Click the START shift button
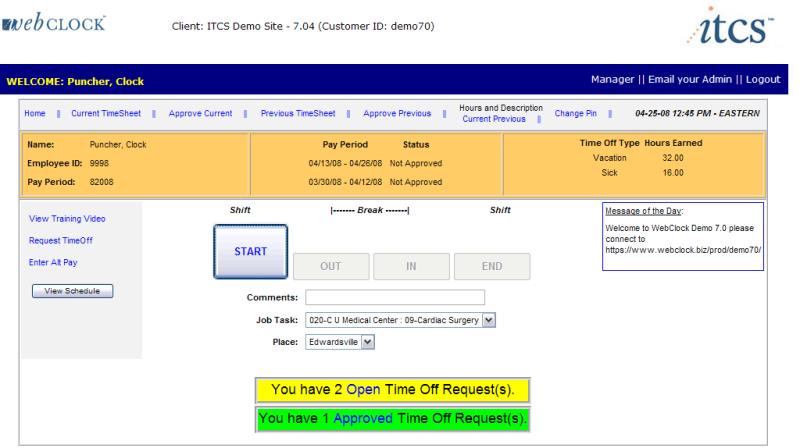800x448 pixels. coord(251,252)
